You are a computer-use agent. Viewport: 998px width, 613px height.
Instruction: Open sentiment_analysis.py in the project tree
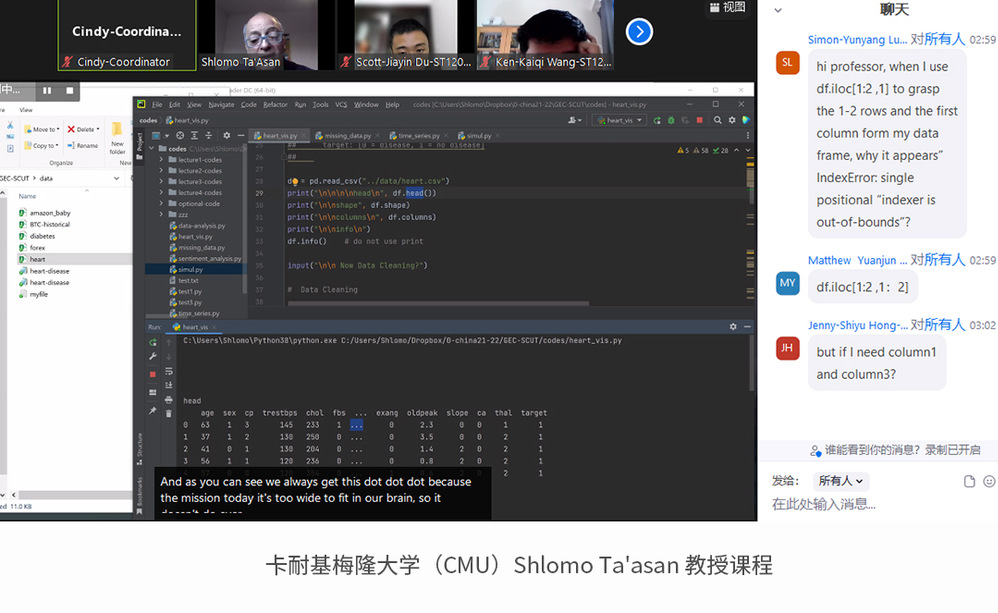point(210,258)
